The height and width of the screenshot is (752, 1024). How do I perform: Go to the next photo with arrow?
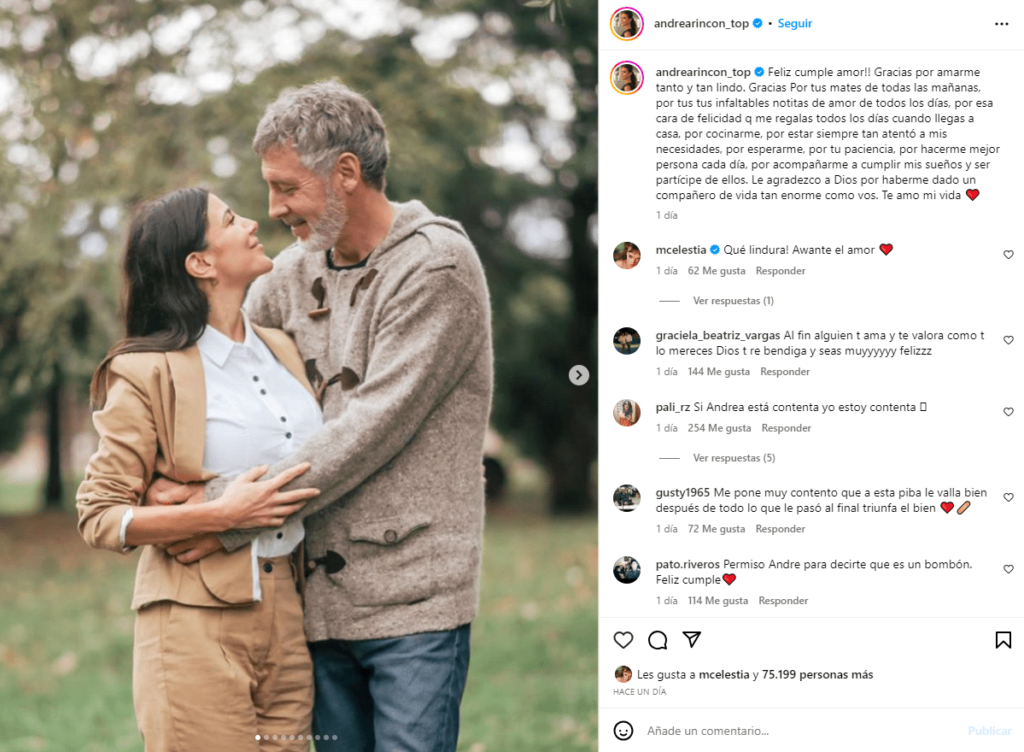tap(579, 375)
